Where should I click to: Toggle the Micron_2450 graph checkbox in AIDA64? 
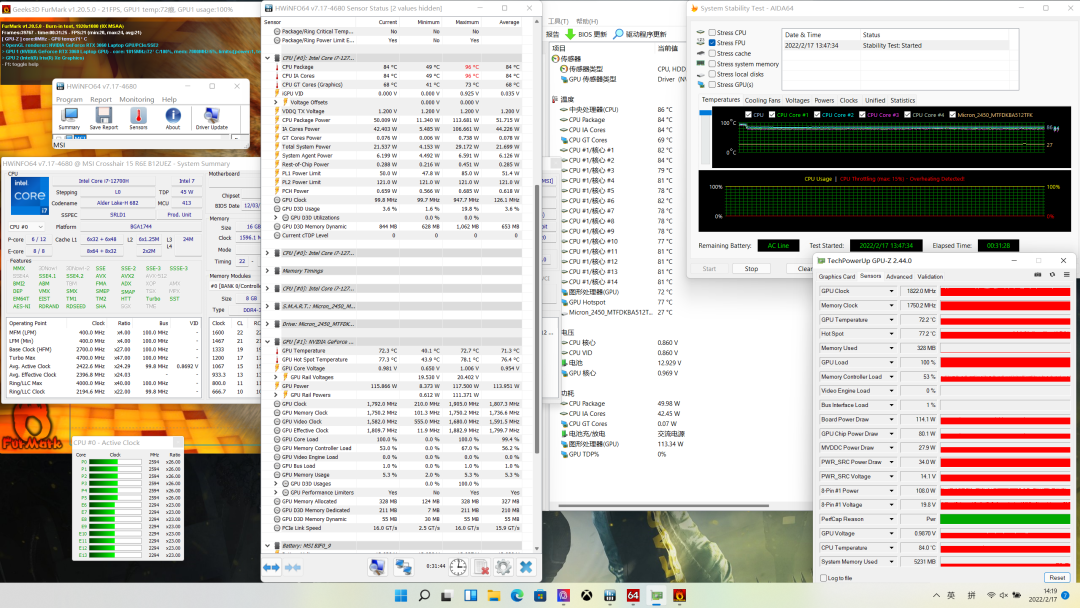point(953,115)
